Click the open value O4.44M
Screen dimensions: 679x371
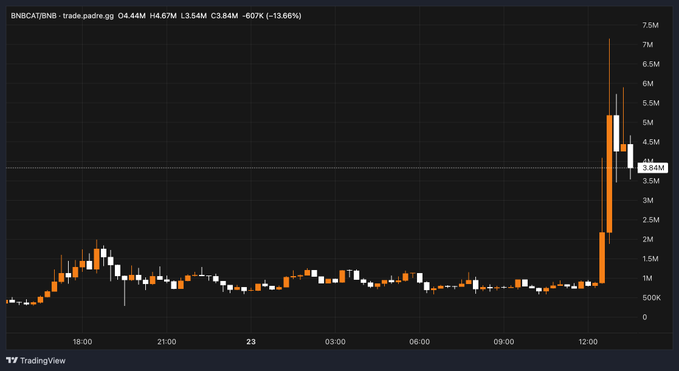[x=132, y=16]
